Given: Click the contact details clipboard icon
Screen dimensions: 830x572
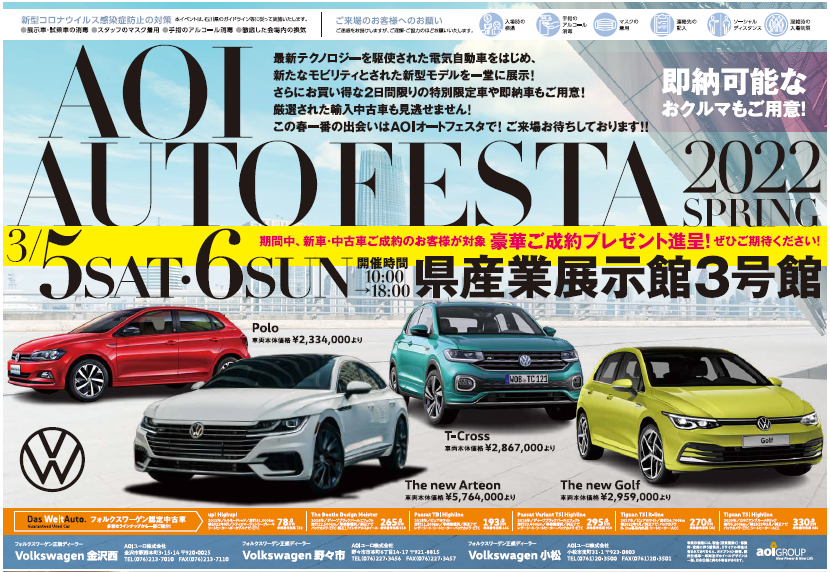Looking at the screenshot, I should point(662,24).
